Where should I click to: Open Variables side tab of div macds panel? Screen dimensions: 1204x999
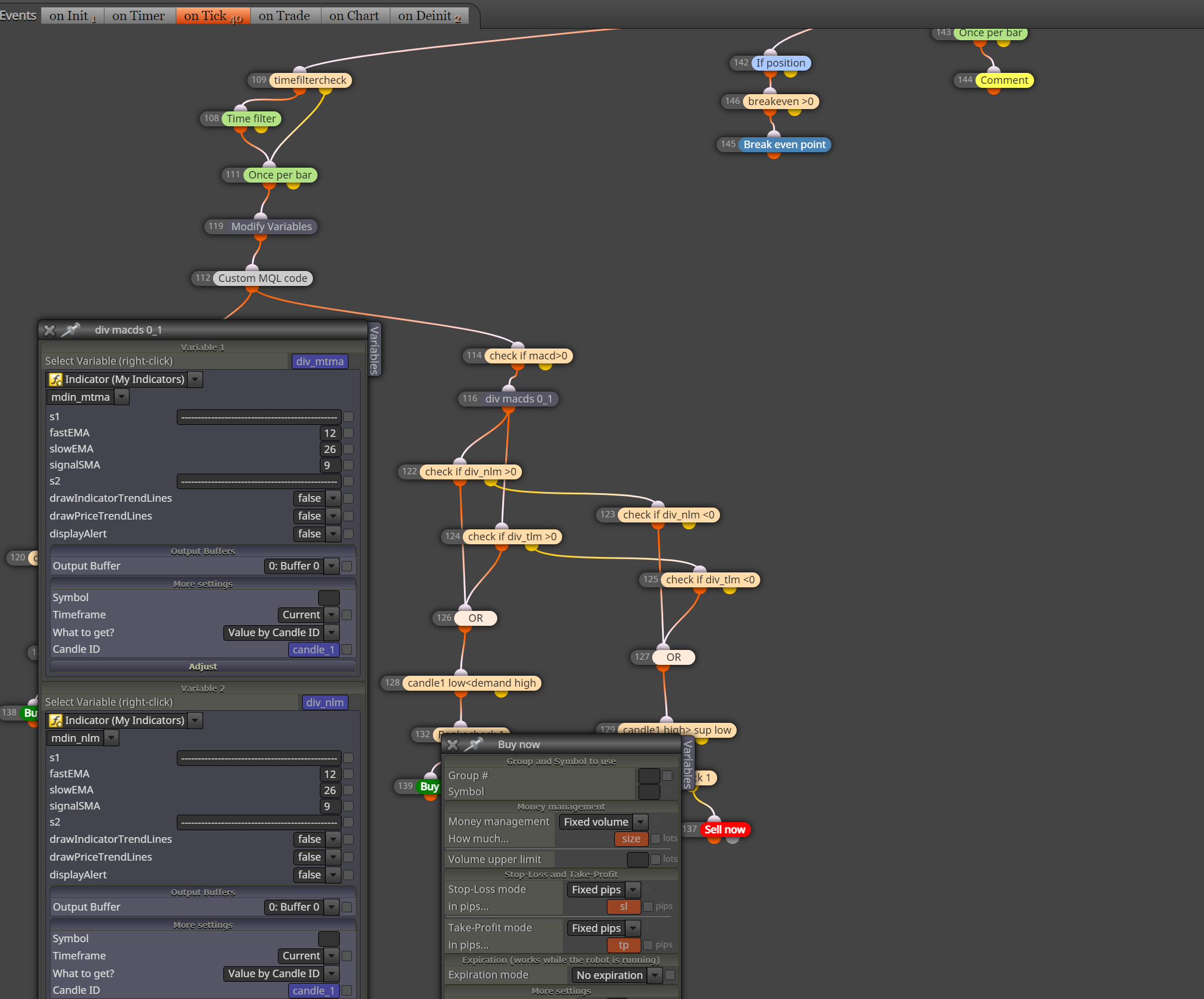[374, 350]
